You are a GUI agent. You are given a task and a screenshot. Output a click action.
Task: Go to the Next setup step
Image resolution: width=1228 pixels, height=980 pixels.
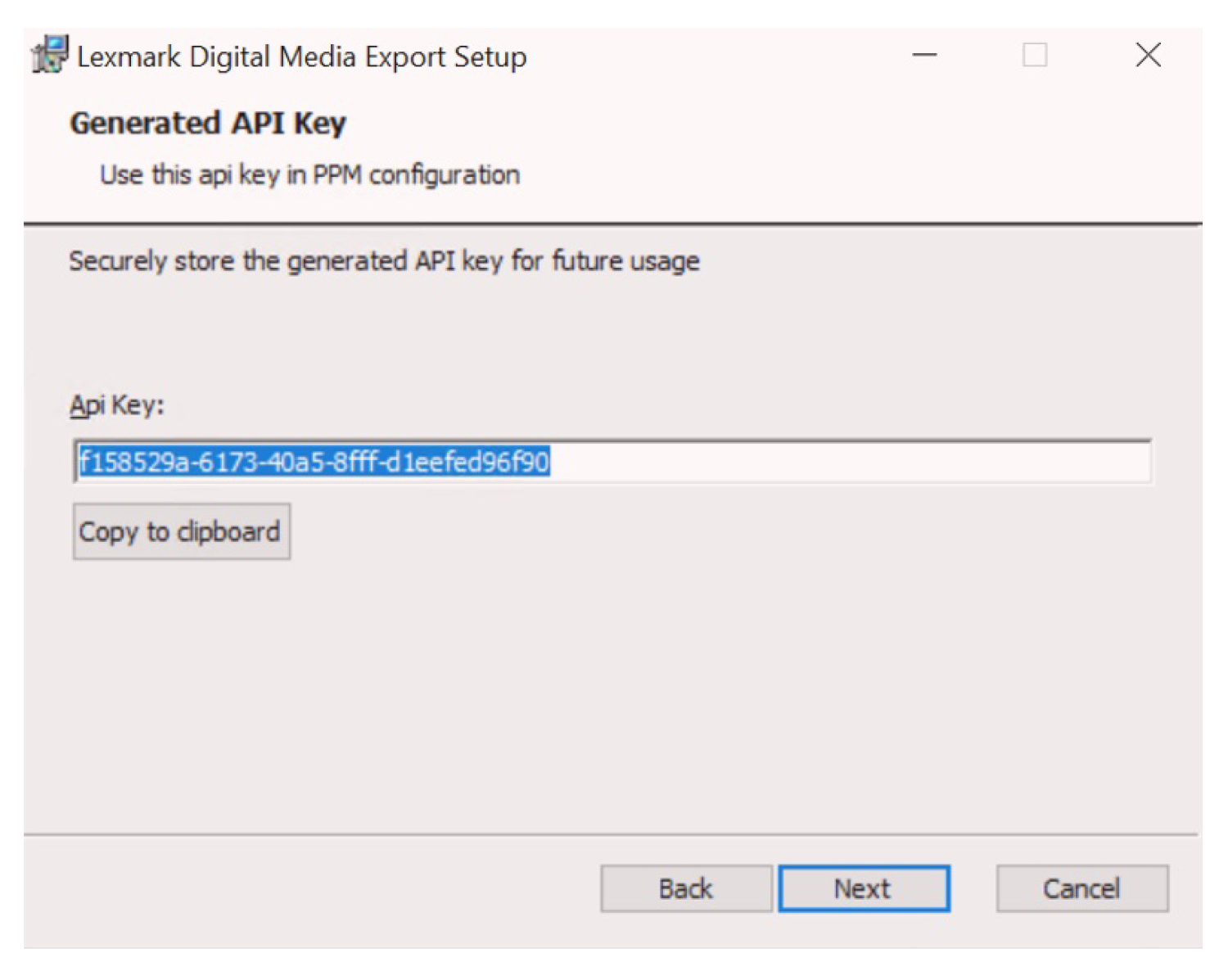pyautogui.click(x=864, y=888)
